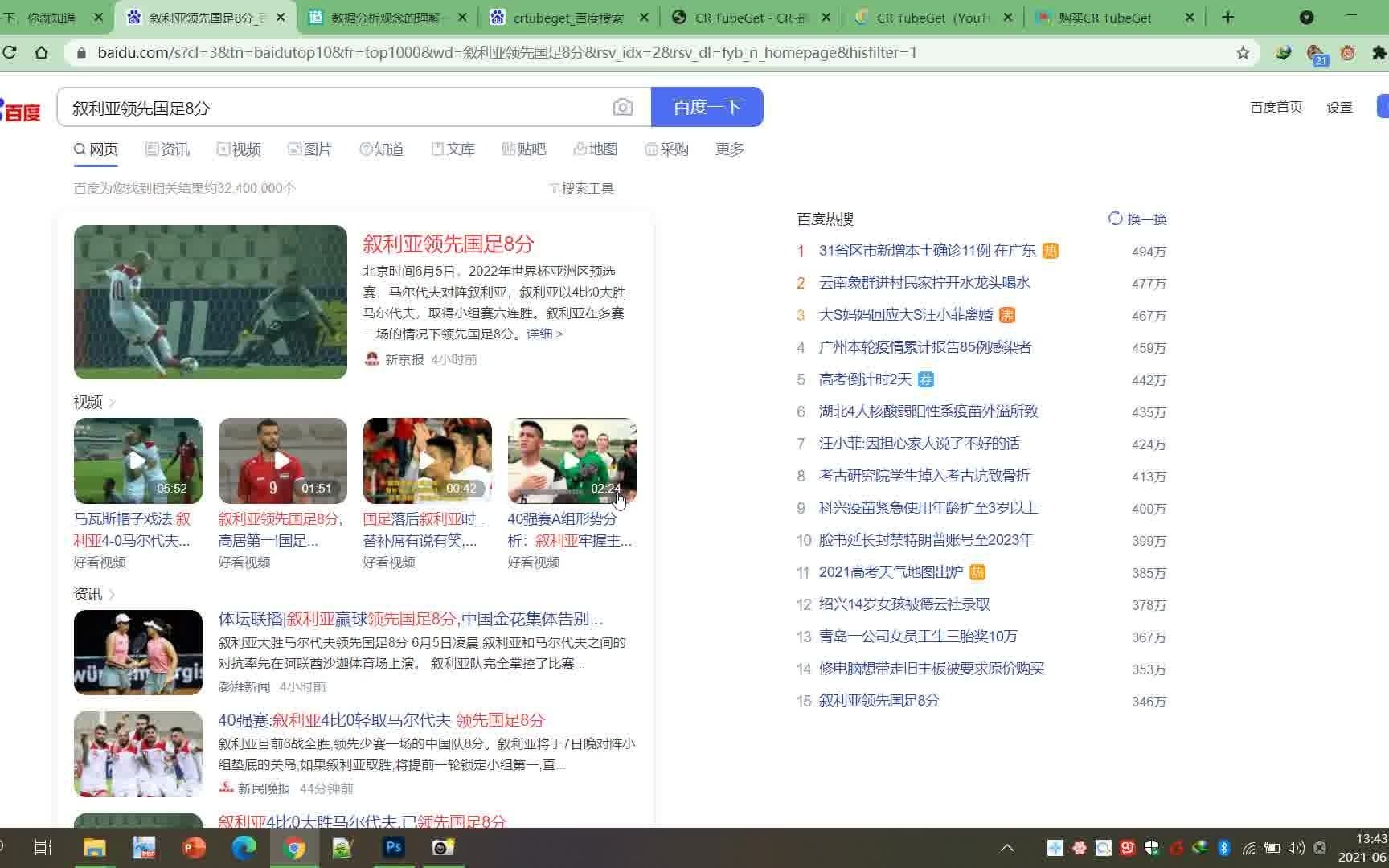This screenshot has height=868, width=1389.
Task: Open 搜索工具 filter options
Action: [x=582, y=188]
